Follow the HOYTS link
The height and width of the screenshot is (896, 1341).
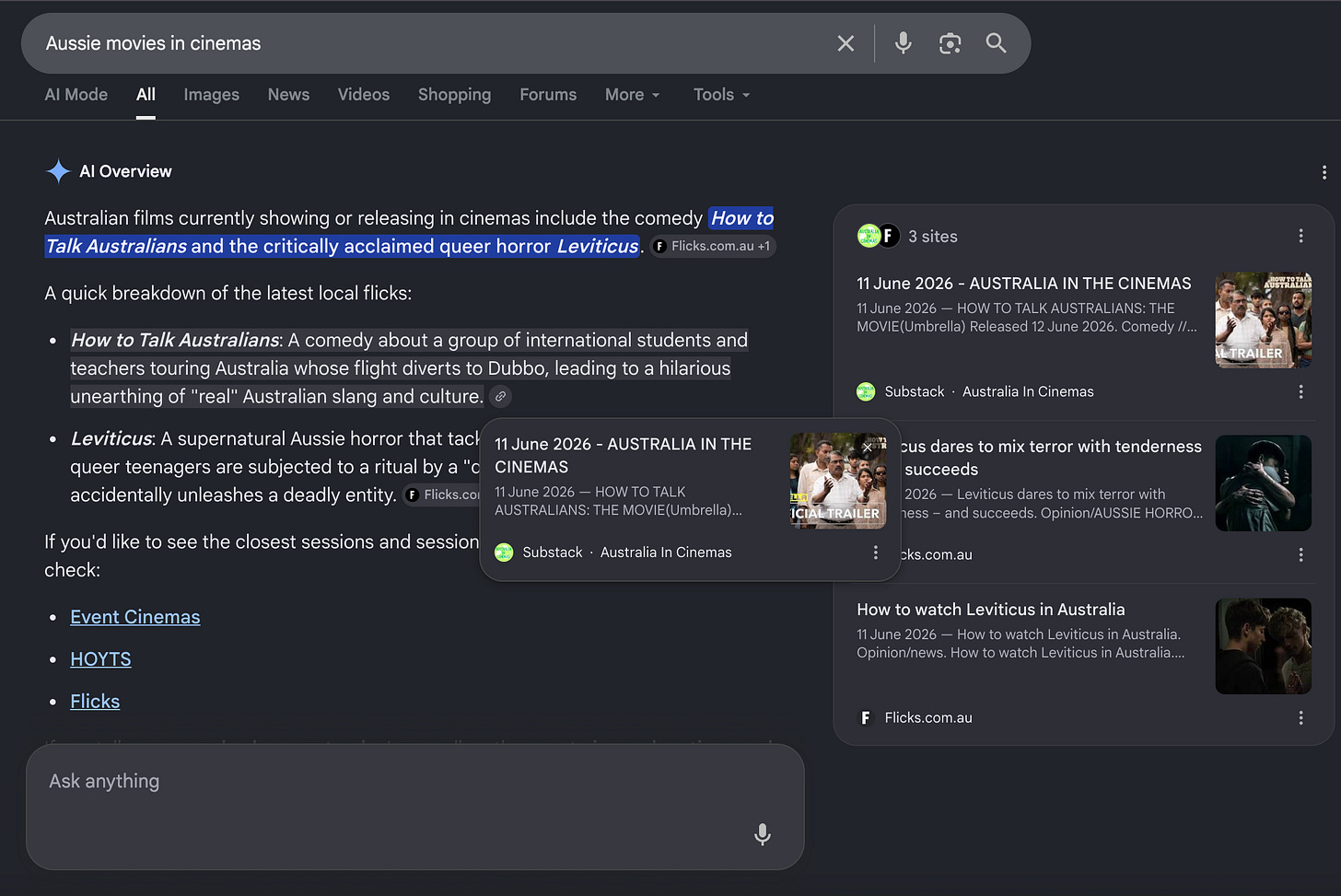coord(100,659)
